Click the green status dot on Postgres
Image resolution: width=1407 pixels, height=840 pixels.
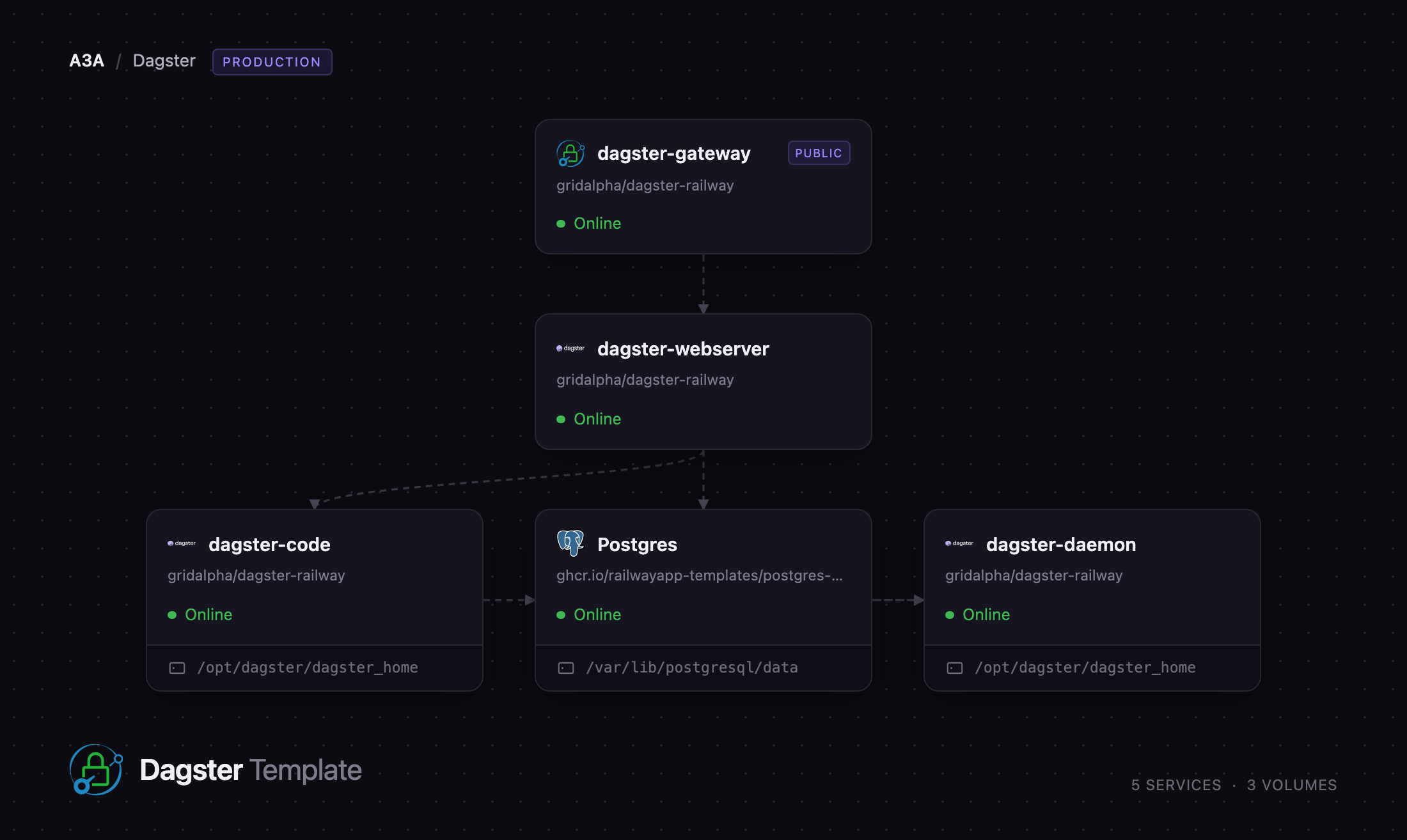coord(561,615)
